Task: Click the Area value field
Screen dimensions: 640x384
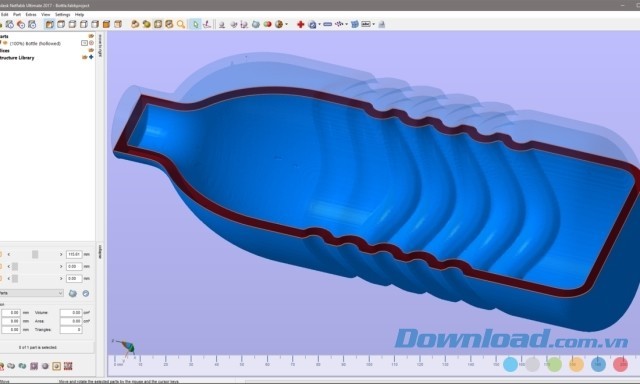Action: pos(71,321)
